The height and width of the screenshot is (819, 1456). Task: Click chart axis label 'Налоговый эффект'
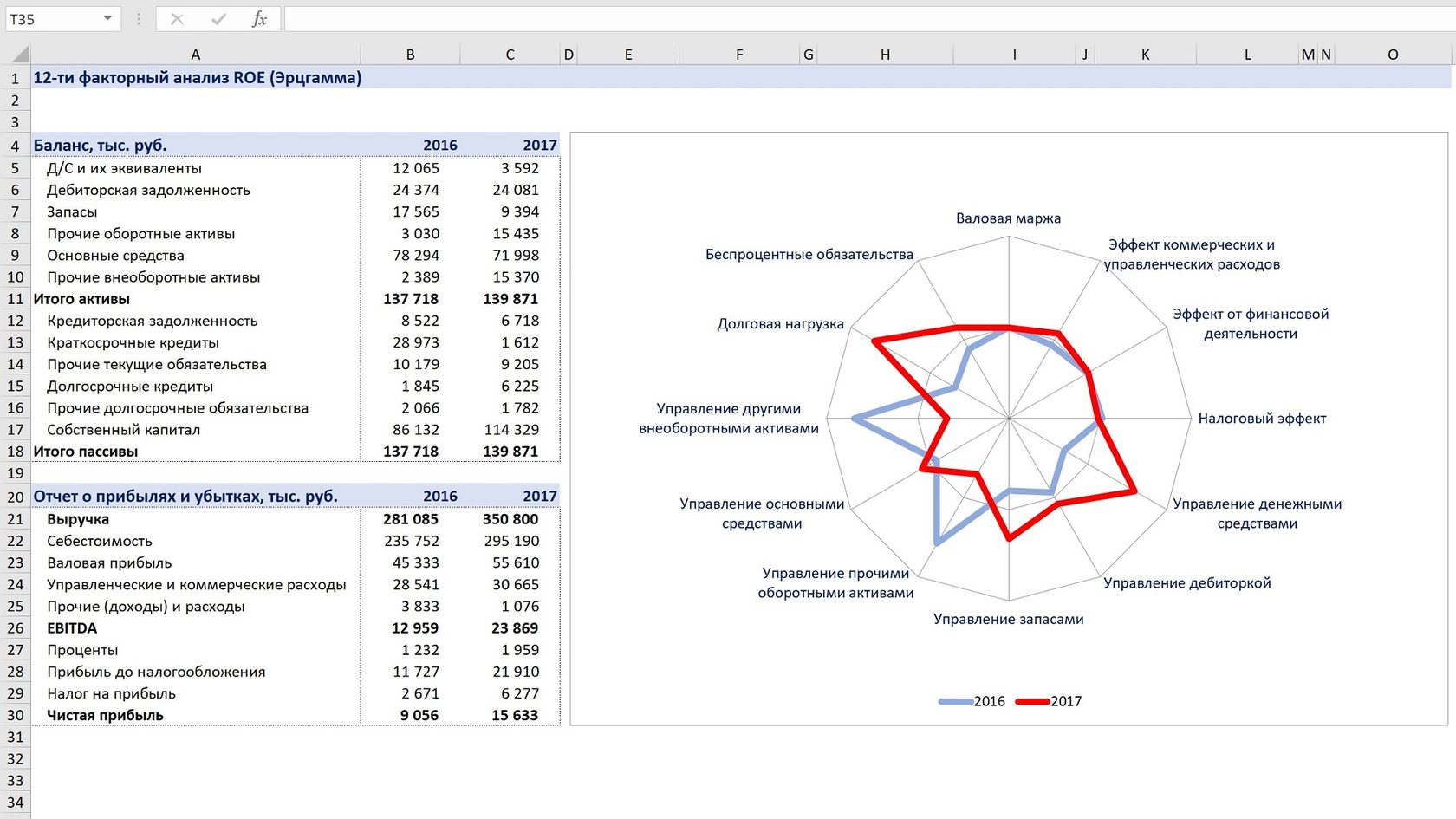(x=1262, y=419)
